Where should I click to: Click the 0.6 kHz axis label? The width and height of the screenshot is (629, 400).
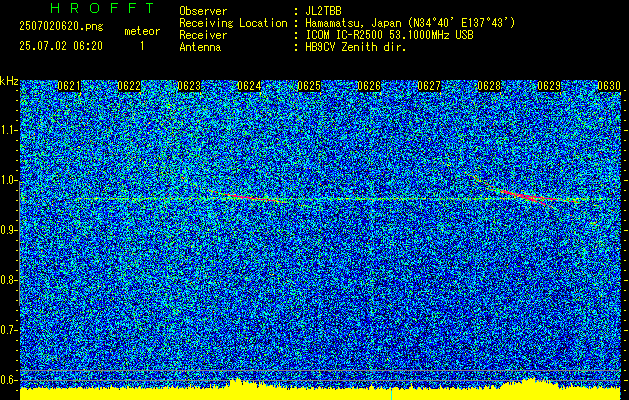coord(9,380)
